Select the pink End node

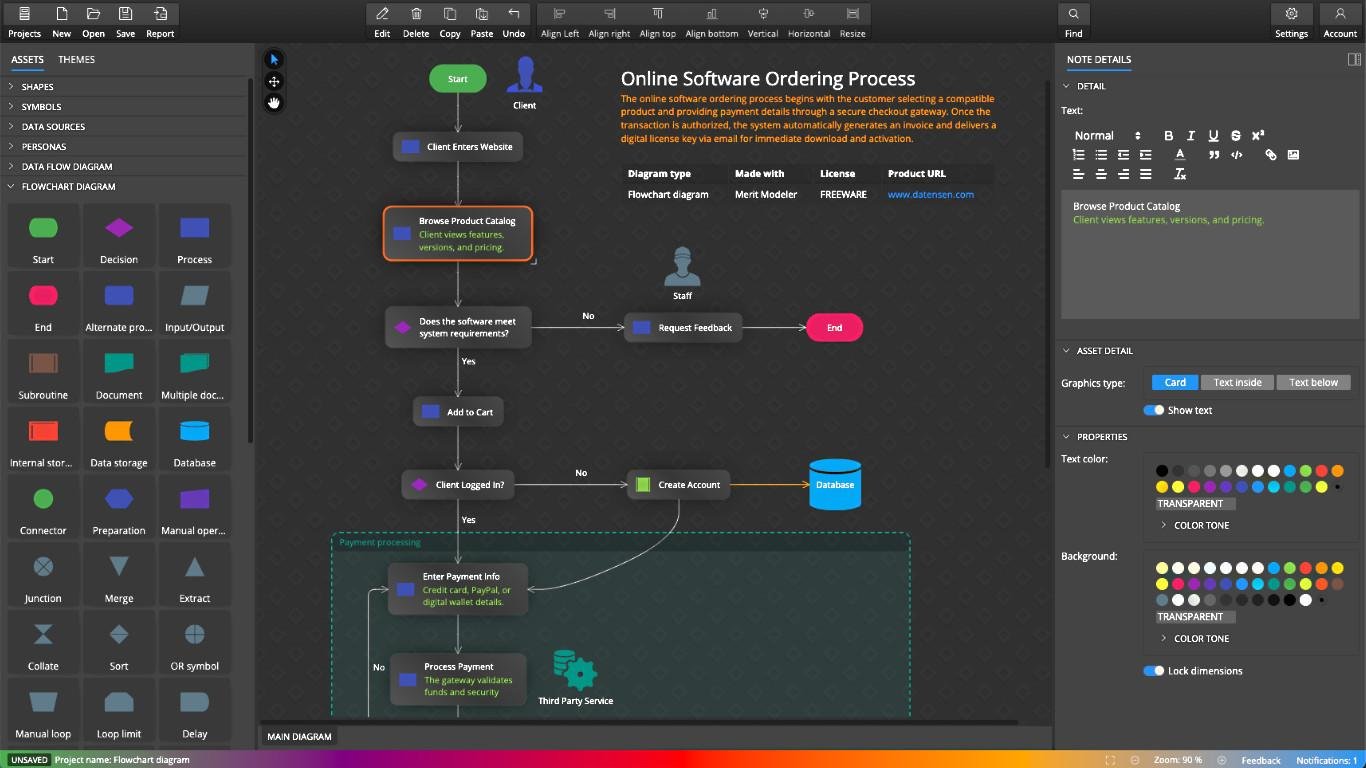coord(834,328)
